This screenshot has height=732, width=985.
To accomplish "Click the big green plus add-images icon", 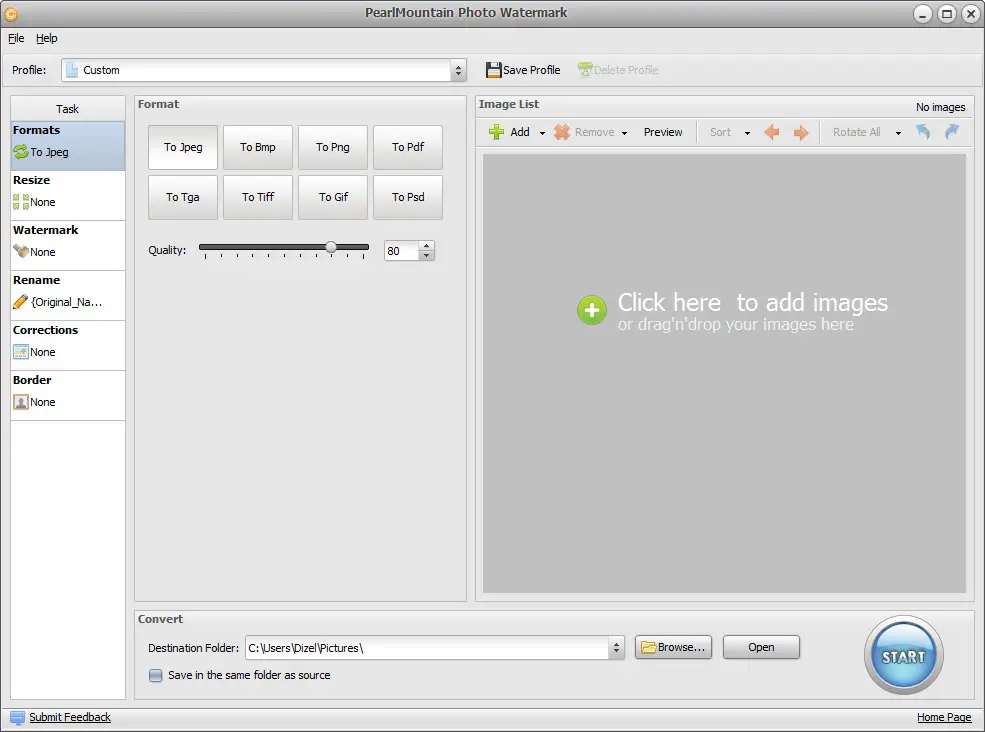I will [592, 310].
